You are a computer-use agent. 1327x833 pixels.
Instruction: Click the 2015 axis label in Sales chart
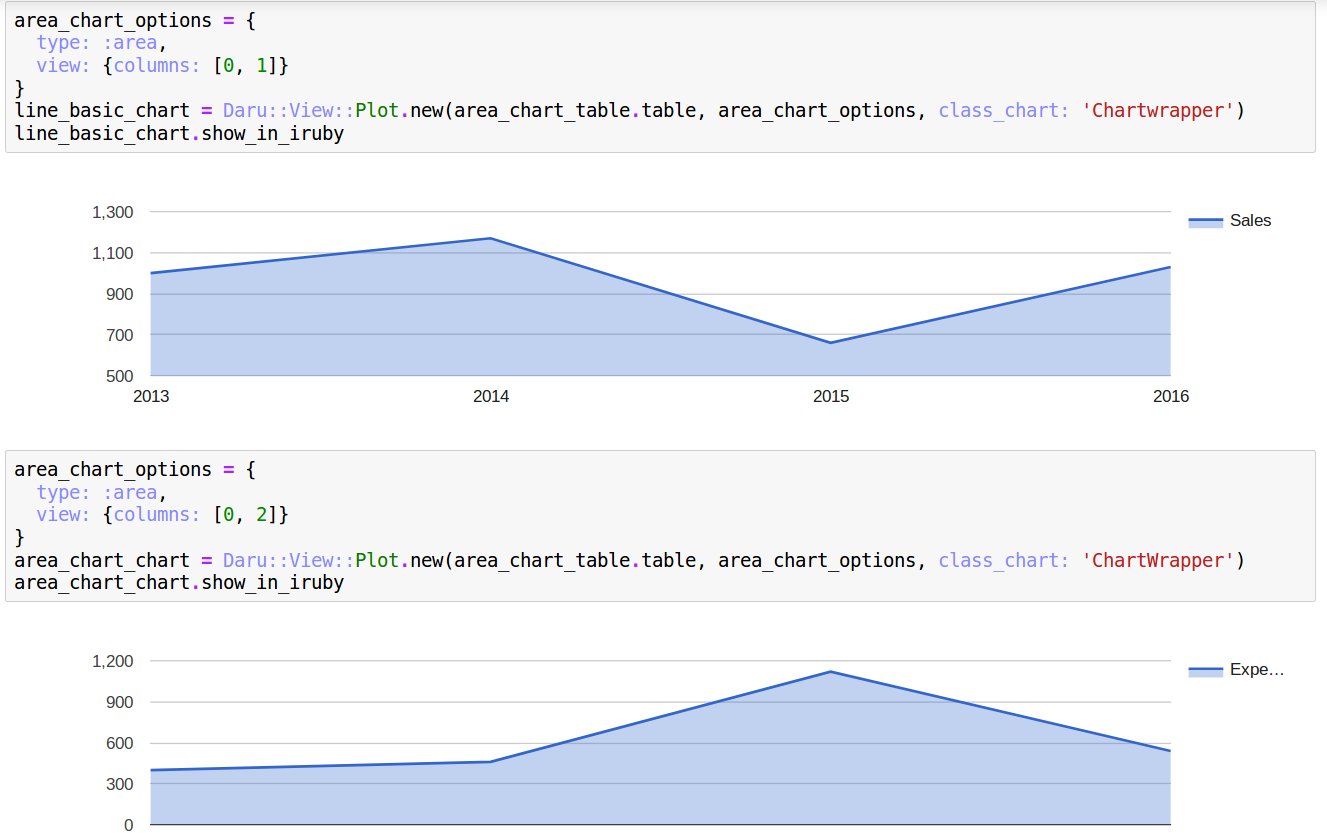point(831,396)
